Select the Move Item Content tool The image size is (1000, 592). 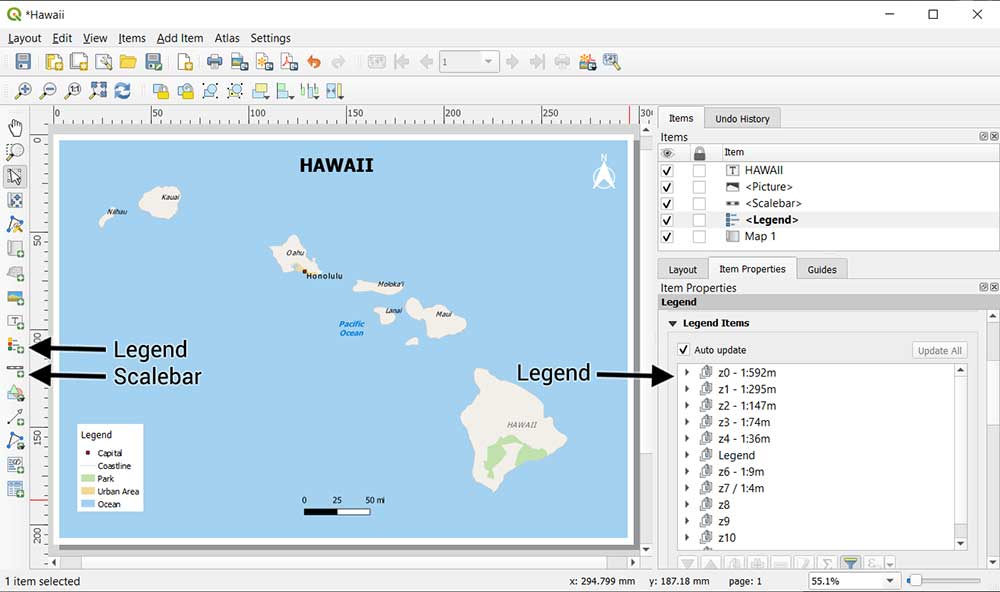pos(15,200)
